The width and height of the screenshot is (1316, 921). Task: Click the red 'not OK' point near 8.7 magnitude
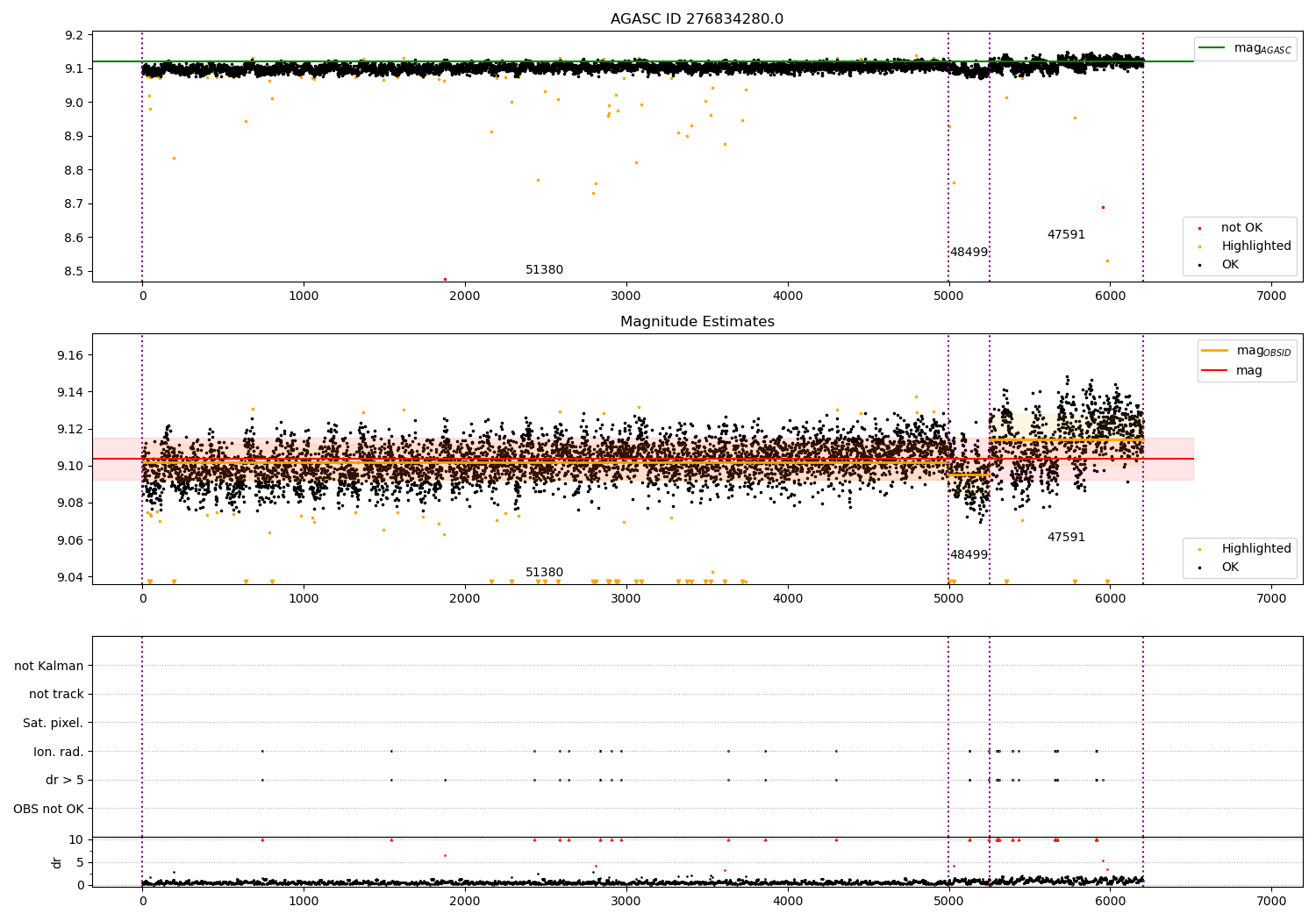point(1103,207)
